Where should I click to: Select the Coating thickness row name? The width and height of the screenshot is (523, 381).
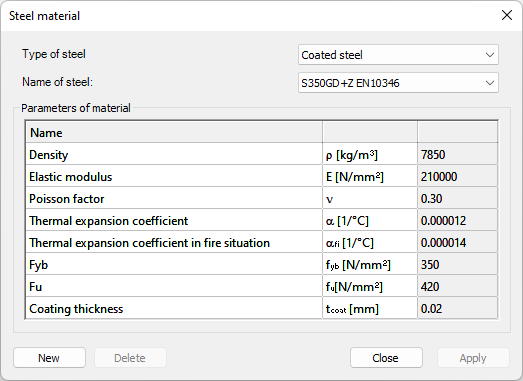(x=174, y=309)
